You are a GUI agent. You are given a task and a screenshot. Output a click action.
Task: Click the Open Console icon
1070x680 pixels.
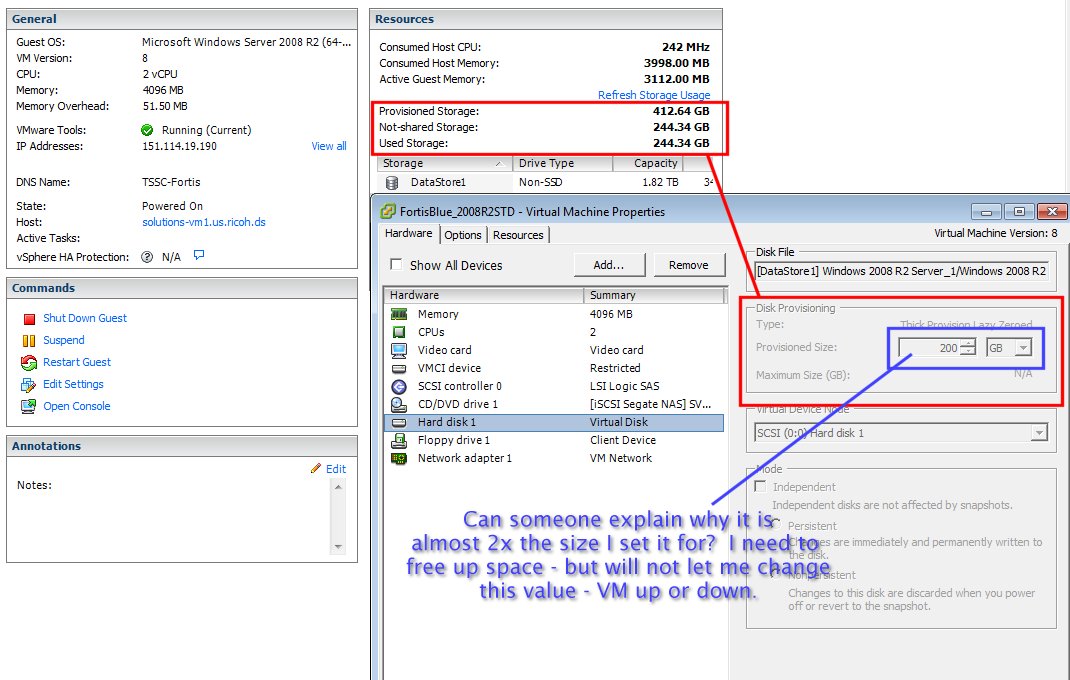(29, 406)
